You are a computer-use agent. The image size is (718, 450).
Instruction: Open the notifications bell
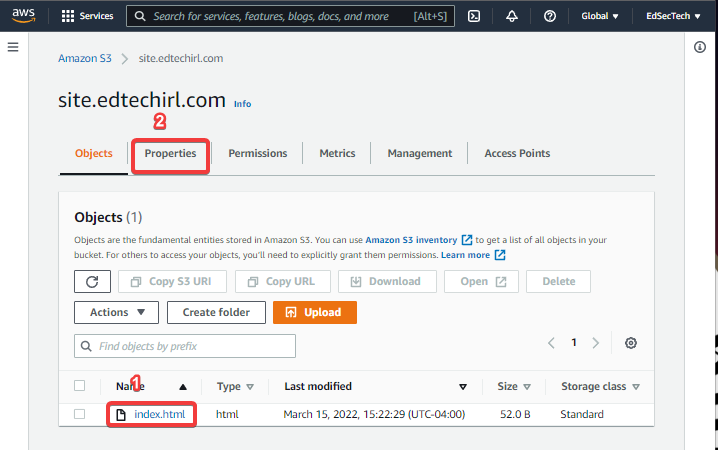pyautogui.click(x=512, y=16)
